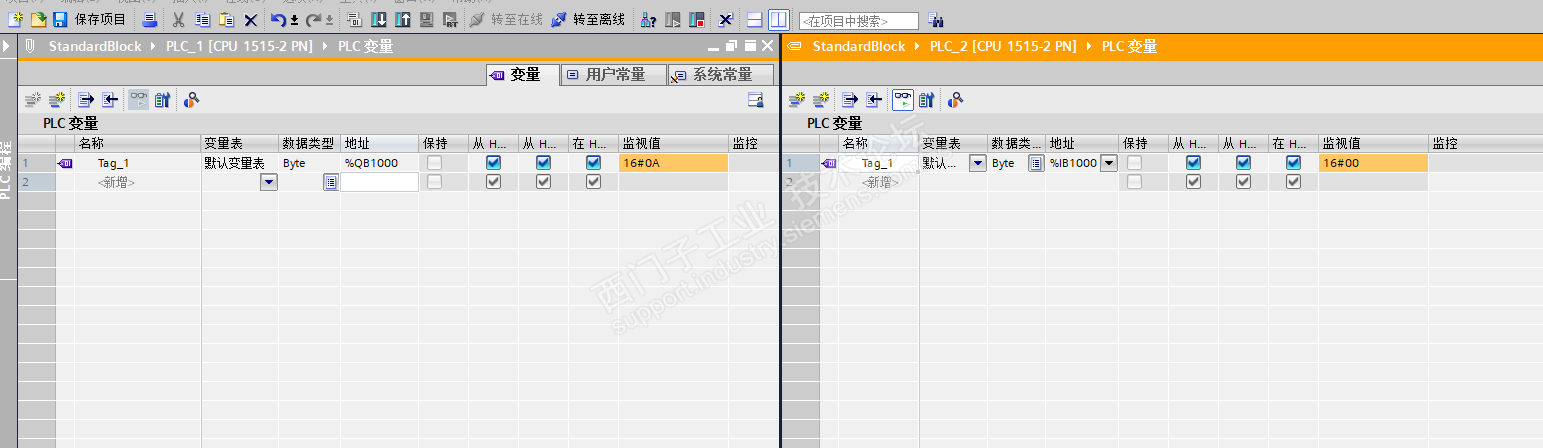Image resolution: width=1543 pixels, height=448 pixels.
Task: Expand the collapsed left panel arrow
Action: tap(7, 46)
